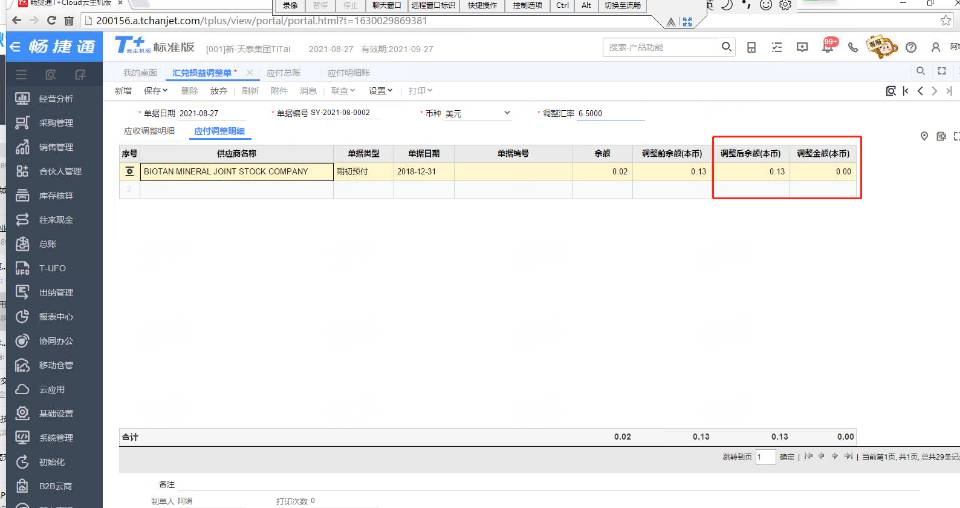
Task: Click the phone support icon
Action: point(852,47)
